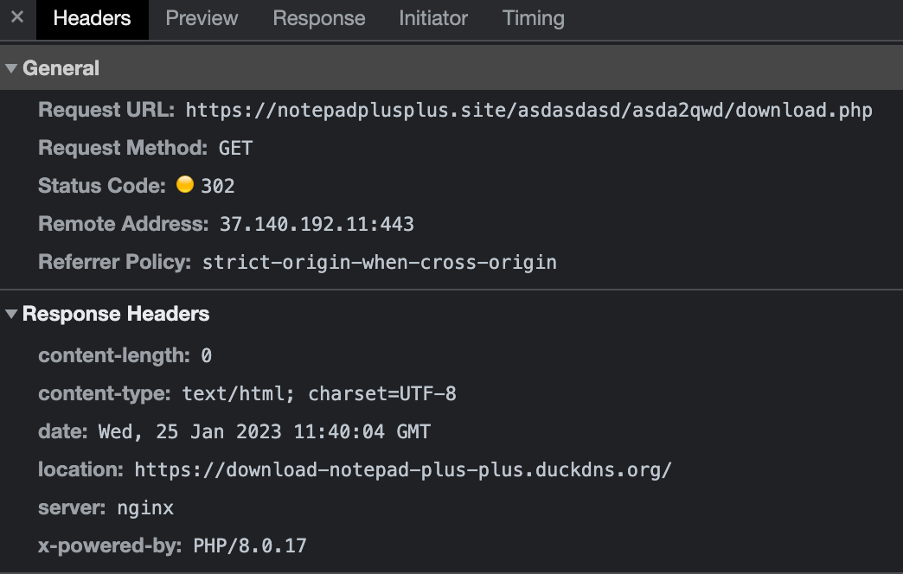Open the Response tab
904x574 pixels.
319,18
